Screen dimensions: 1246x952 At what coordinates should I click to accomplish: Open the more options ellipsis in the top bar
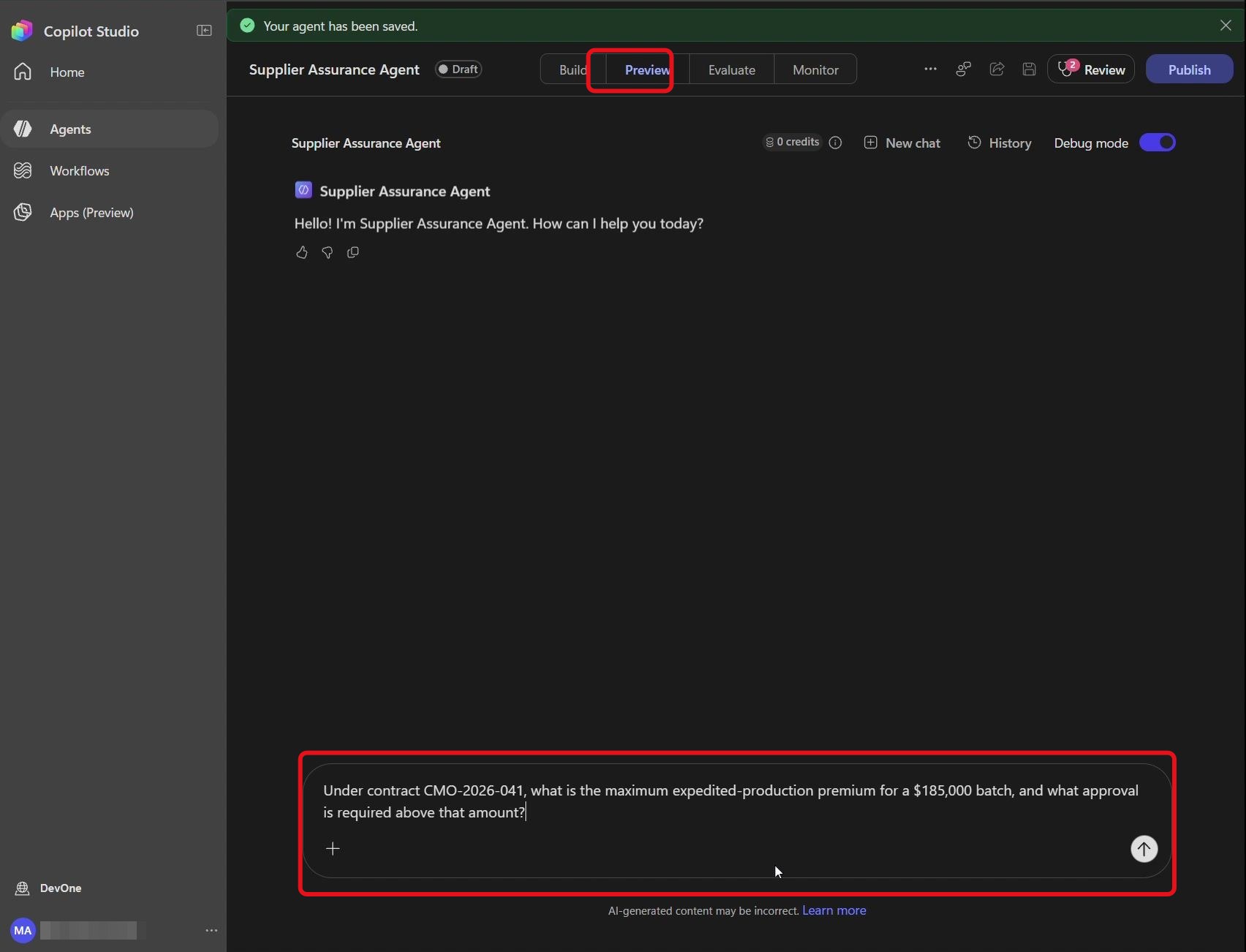[930, 69]
